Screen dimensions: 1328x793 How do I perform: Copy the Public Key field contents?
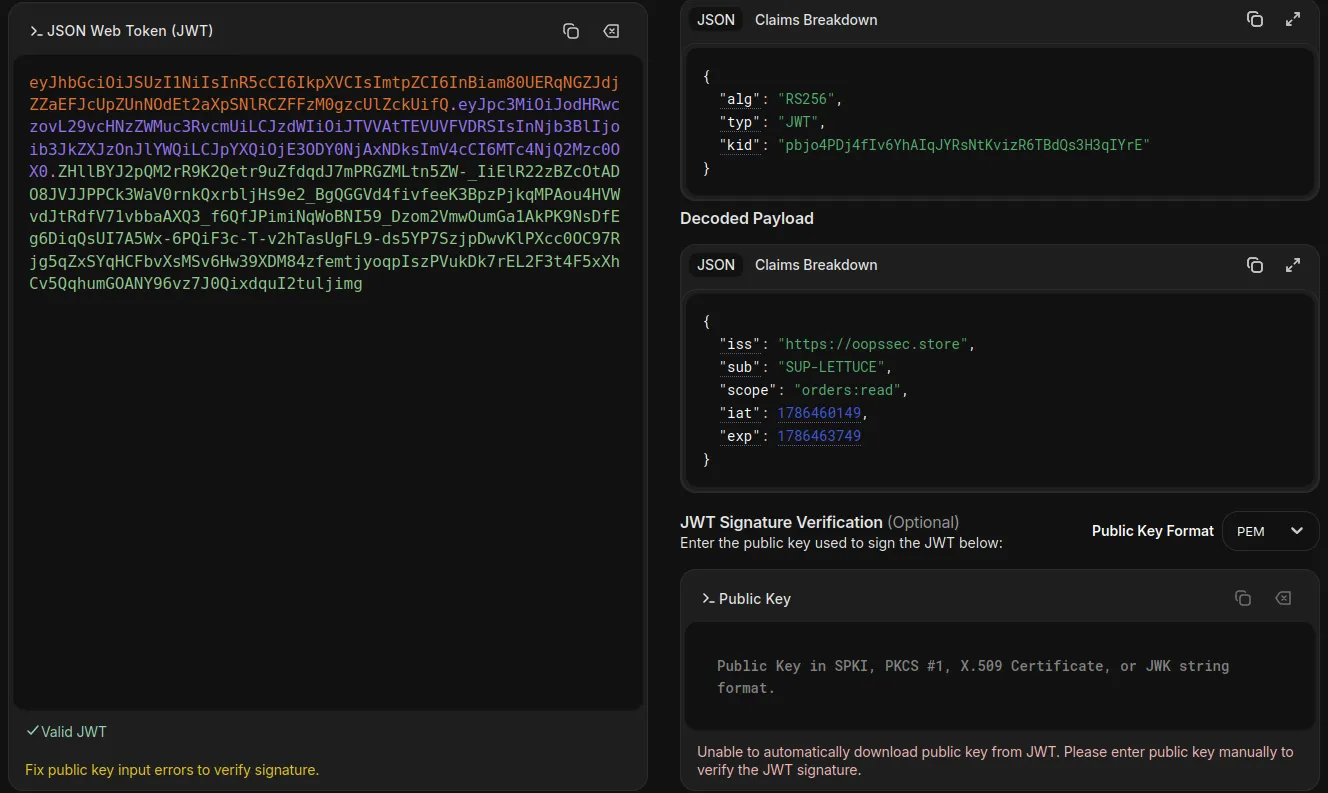1243,598
